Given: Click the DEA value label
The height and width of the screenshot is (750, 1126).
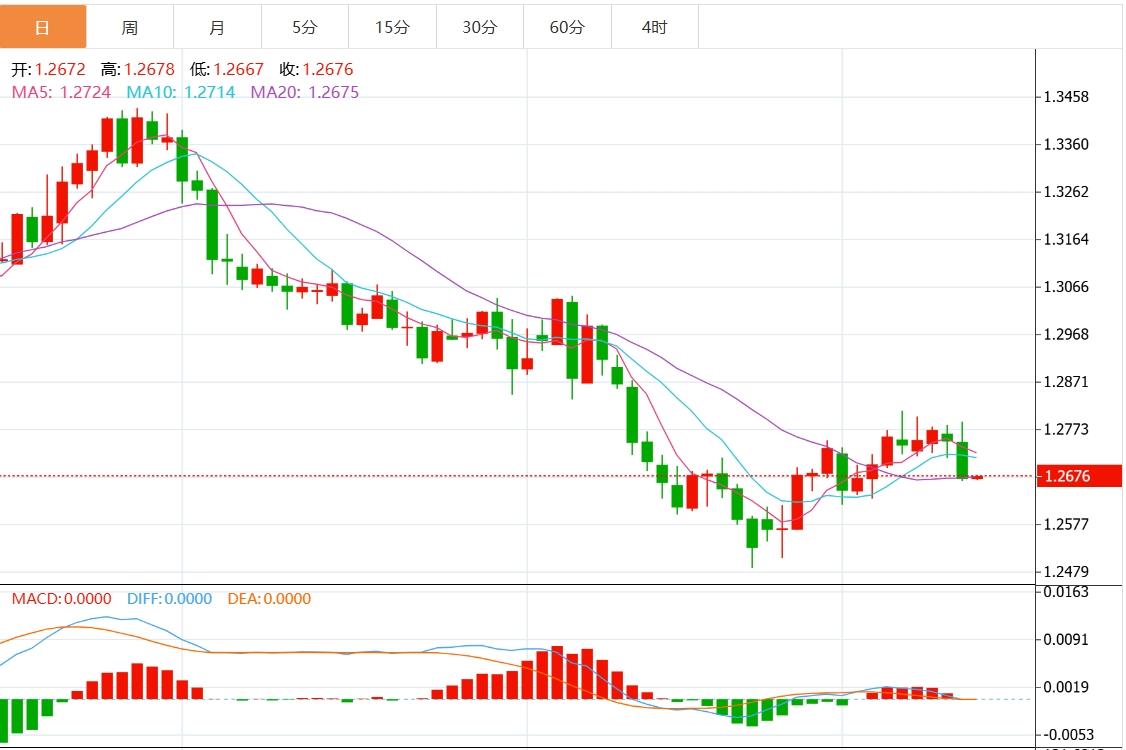Looking at the screenshot, I should [x=269, y=599].
